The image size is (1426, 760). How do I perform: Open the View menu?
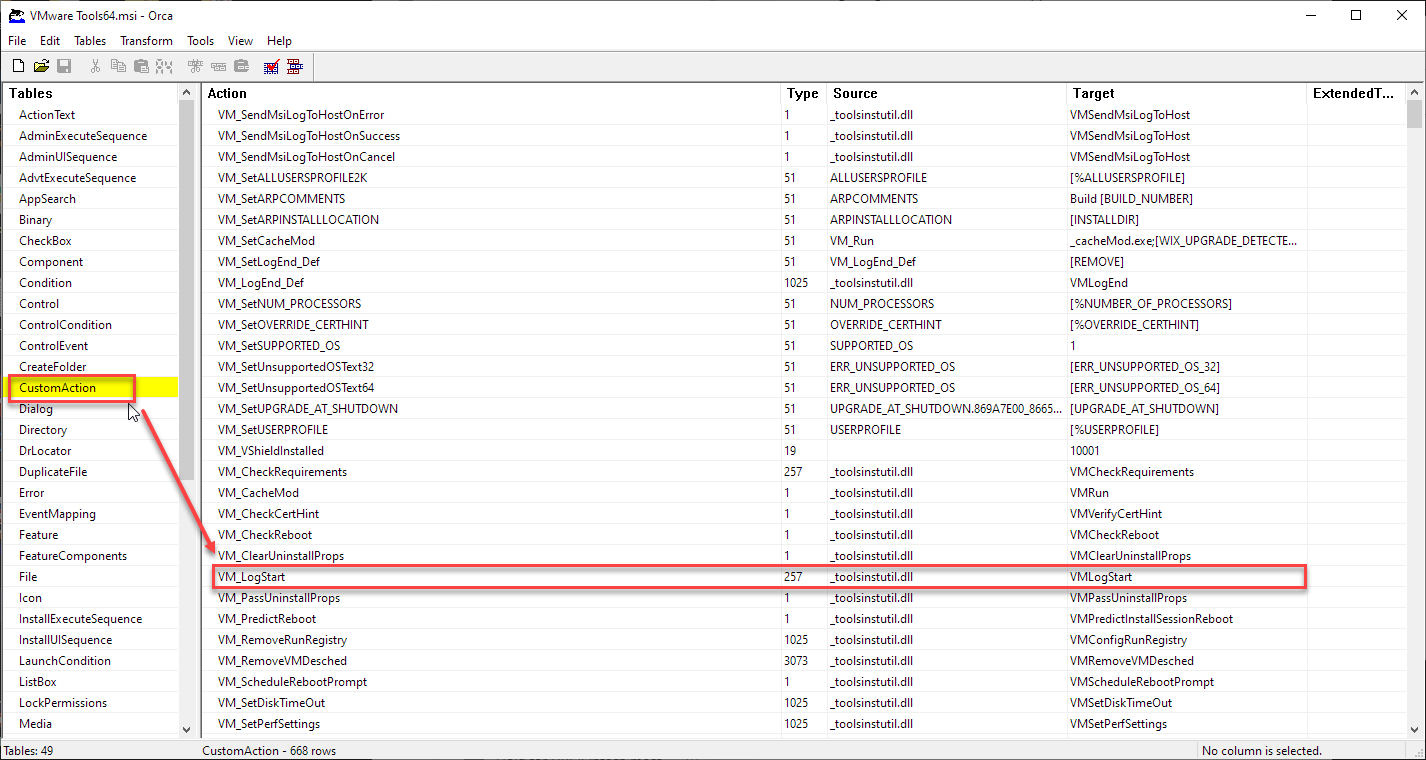click(239, 41)
